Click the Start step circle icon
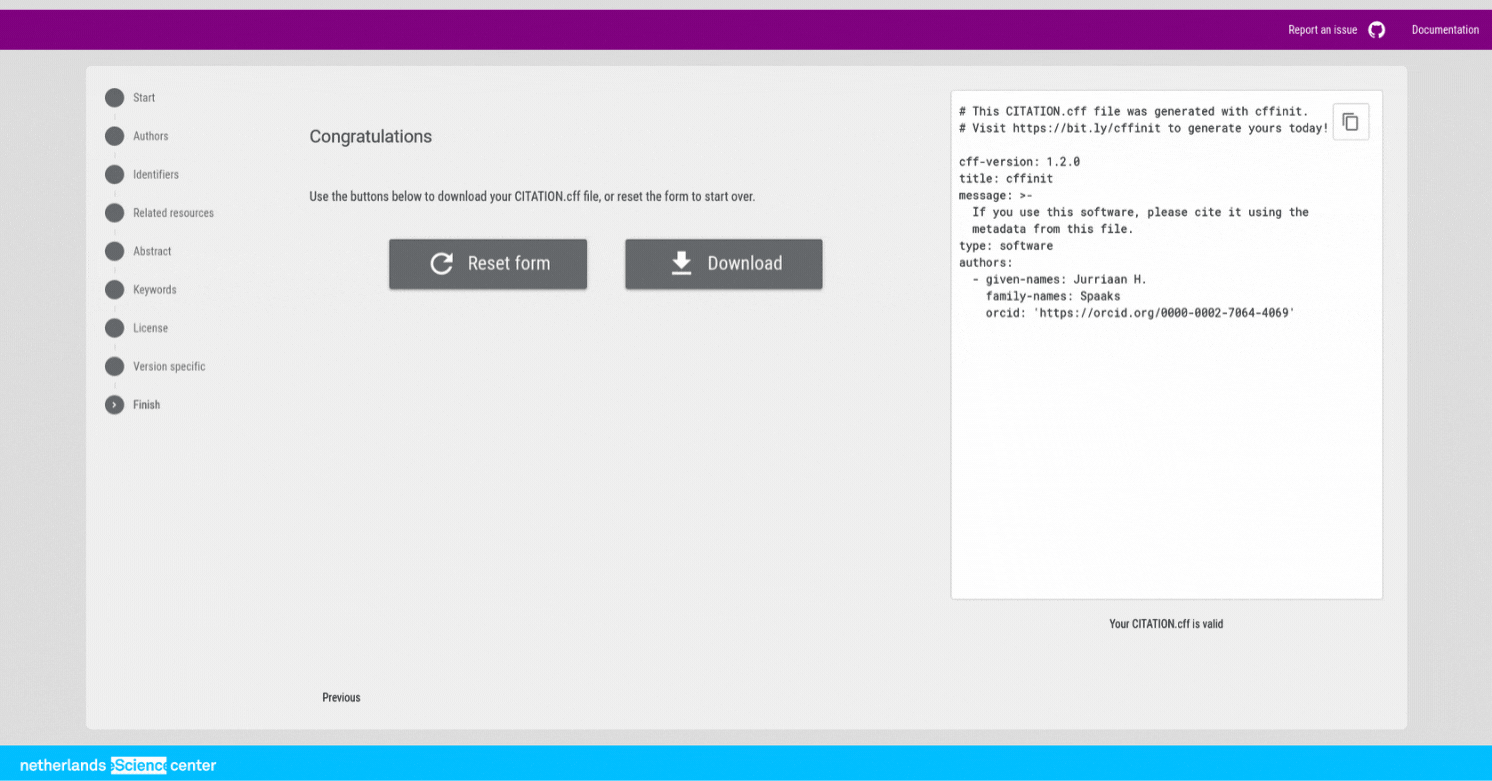 pos(115,98)
